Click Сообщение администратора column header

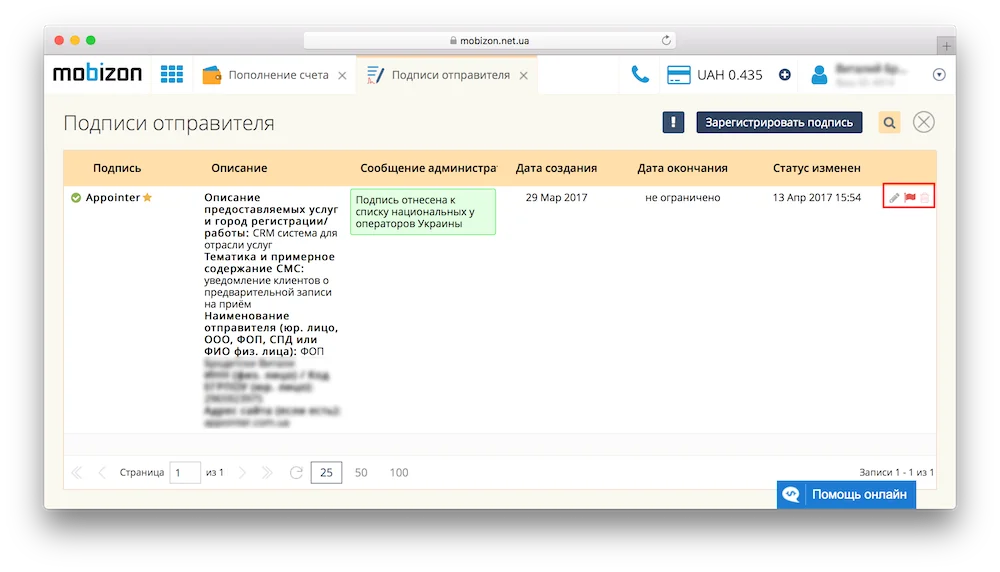428,168
